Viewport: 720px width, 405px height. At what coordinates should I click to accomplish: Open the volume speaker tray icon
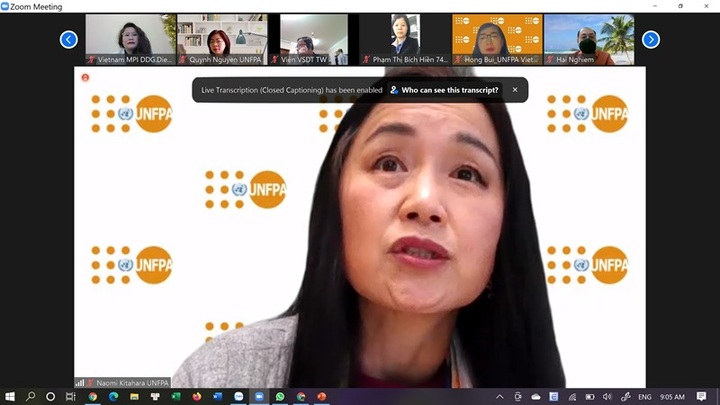tap(608, 397)
